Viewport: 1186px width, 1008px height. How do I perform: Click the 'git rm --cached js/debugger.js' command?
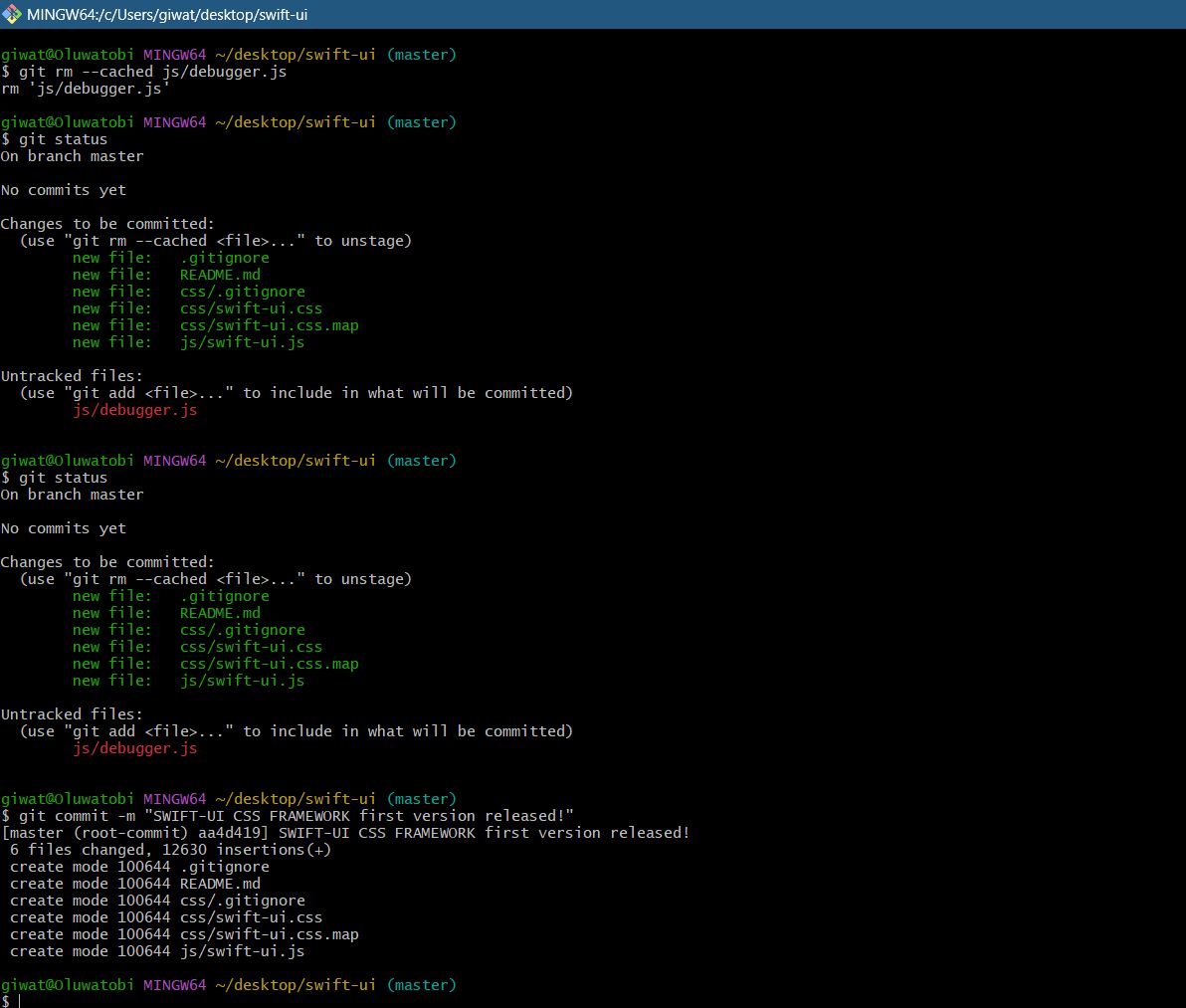pos(152,72)
